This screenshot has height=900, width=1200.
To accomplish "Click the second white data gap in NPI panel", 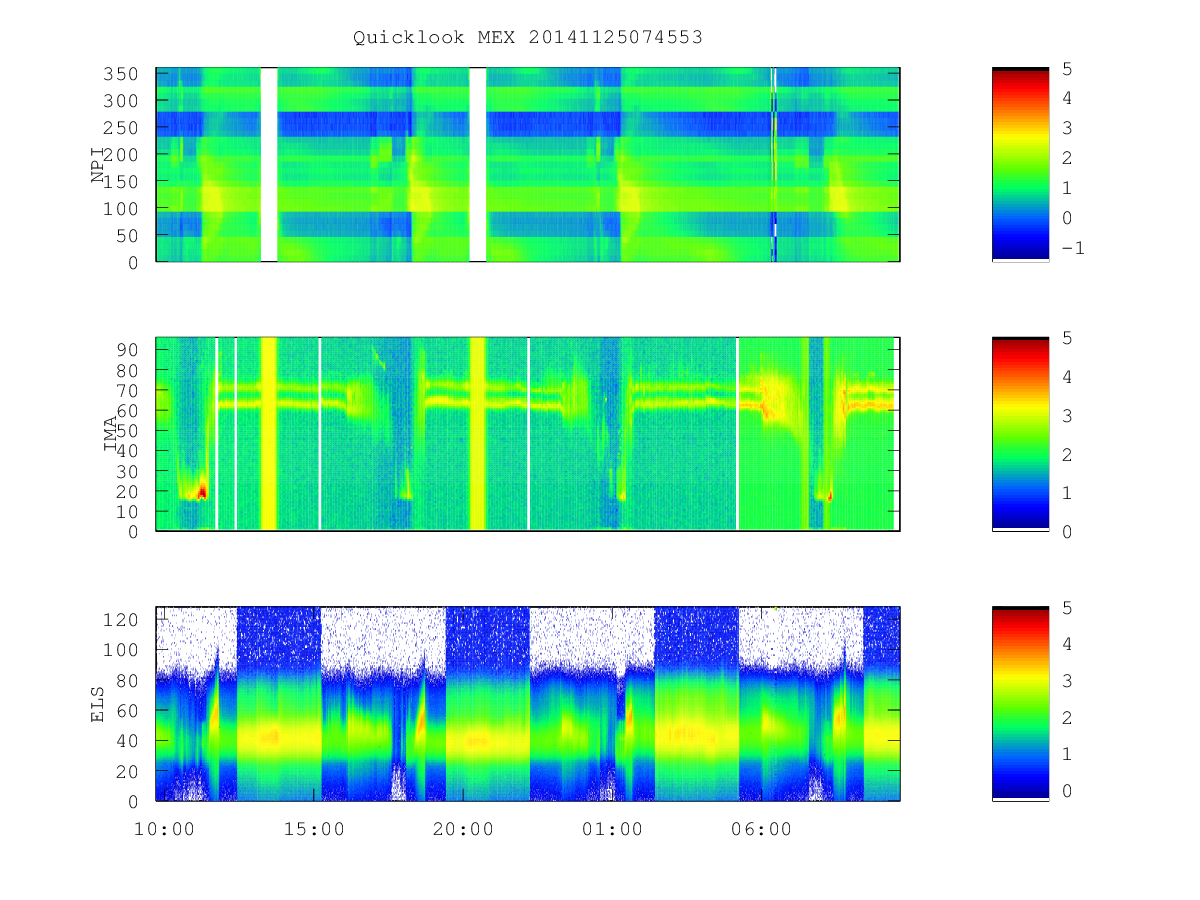I will click(x=477, y=165).
